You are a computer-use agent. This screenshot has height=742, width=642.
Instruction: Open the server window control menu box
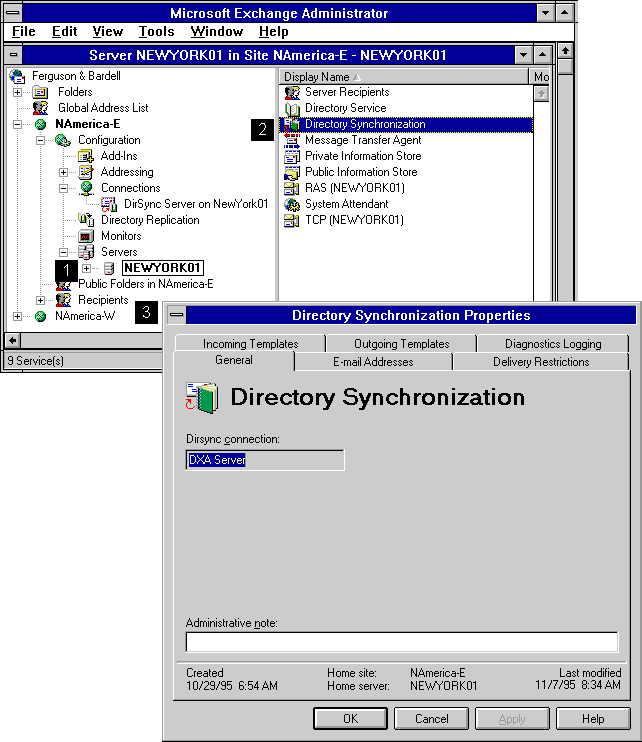point(13,55)
